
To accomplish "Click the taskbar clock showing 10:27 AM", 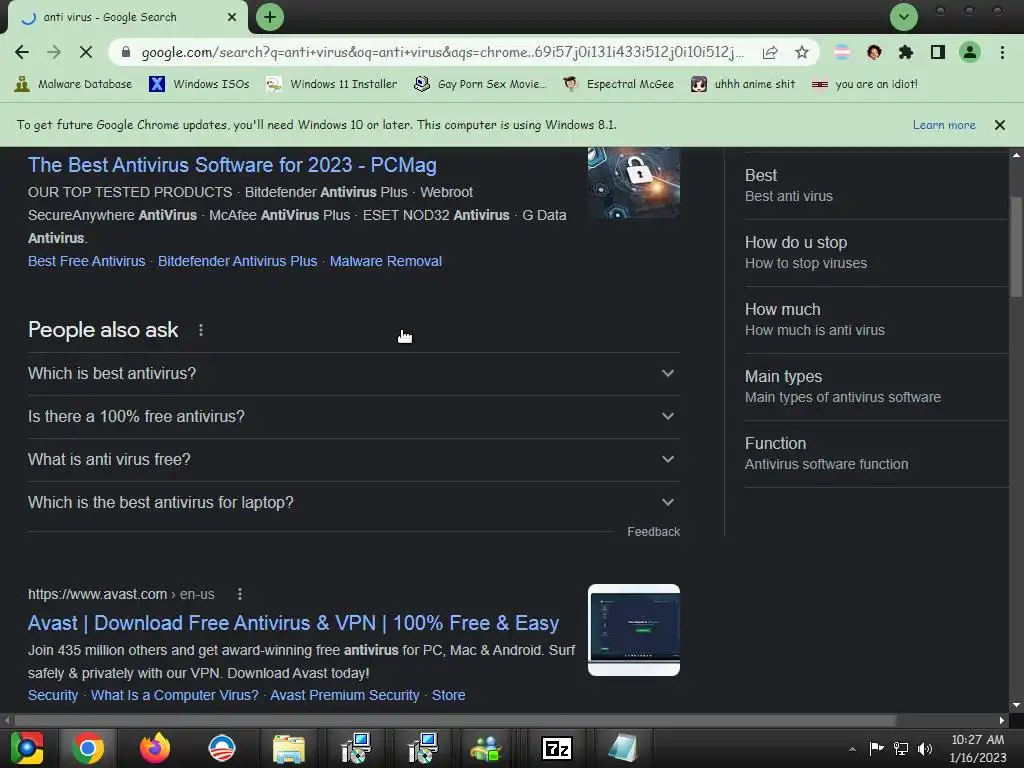I will click(x=978, y=748).
